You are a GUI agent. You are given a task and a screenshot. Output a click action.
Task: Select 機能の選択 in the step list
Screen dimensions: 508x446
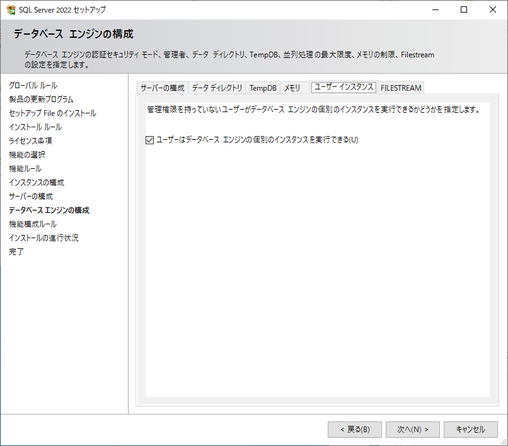pos(27,155)
